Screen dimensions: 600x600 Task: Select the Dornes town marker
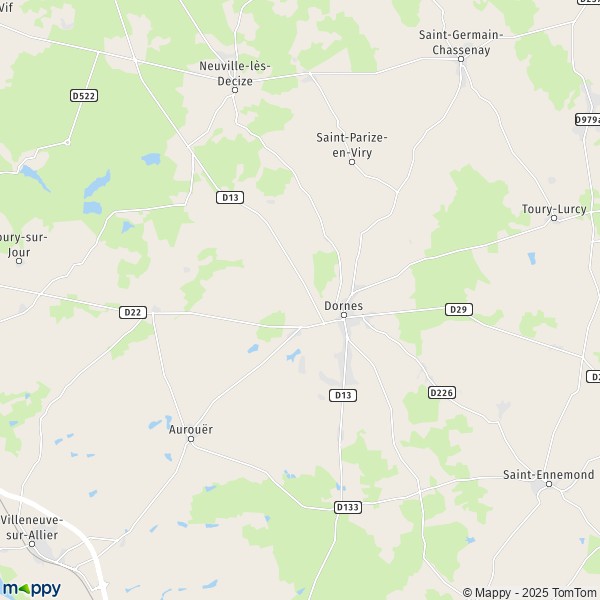pos(344,315)
